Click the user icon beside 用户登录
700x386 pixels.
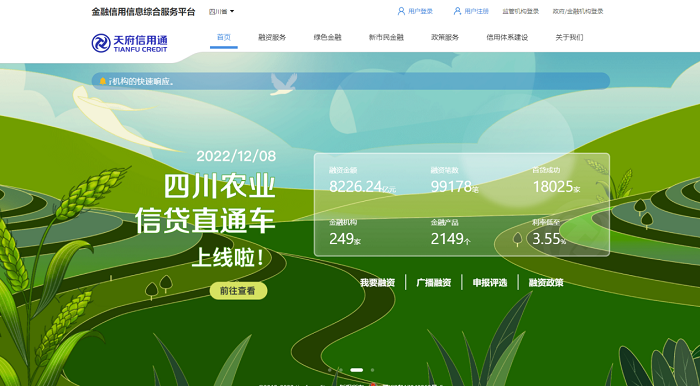pos(401,11)
